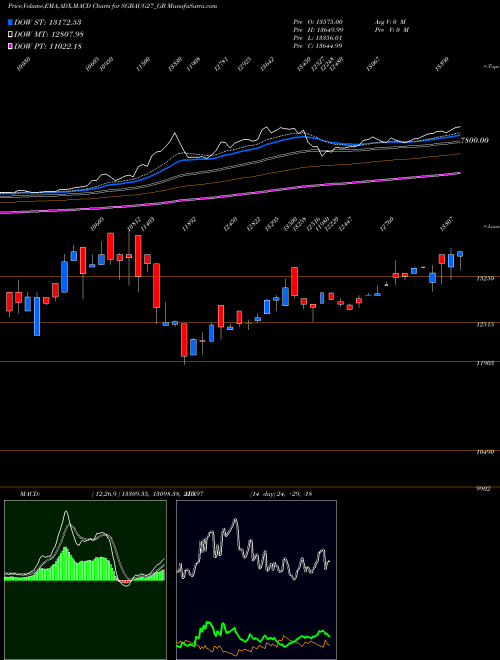Click the magenta DOW PT legend swatch

point(10,46)
